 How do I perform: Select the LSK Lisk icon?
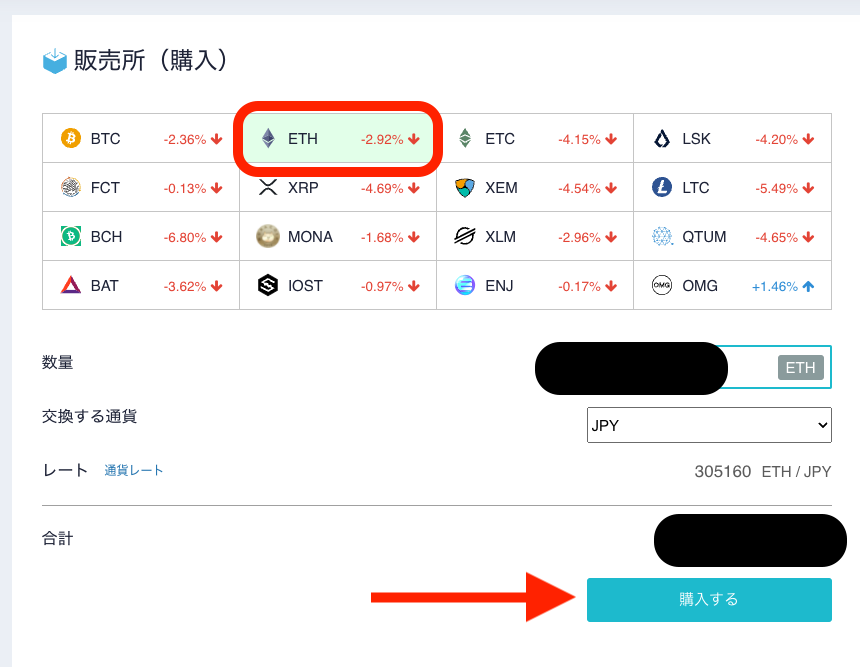(x=662, y=138)
